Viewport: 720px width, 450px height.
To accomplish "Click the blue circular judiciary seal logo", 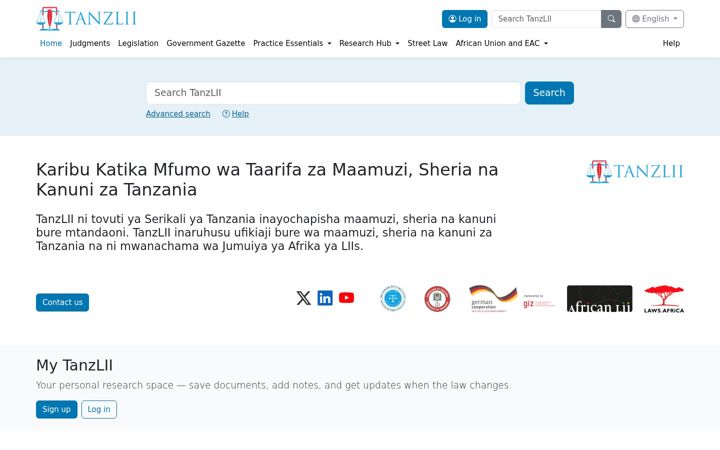I will (x=393, y=298).
